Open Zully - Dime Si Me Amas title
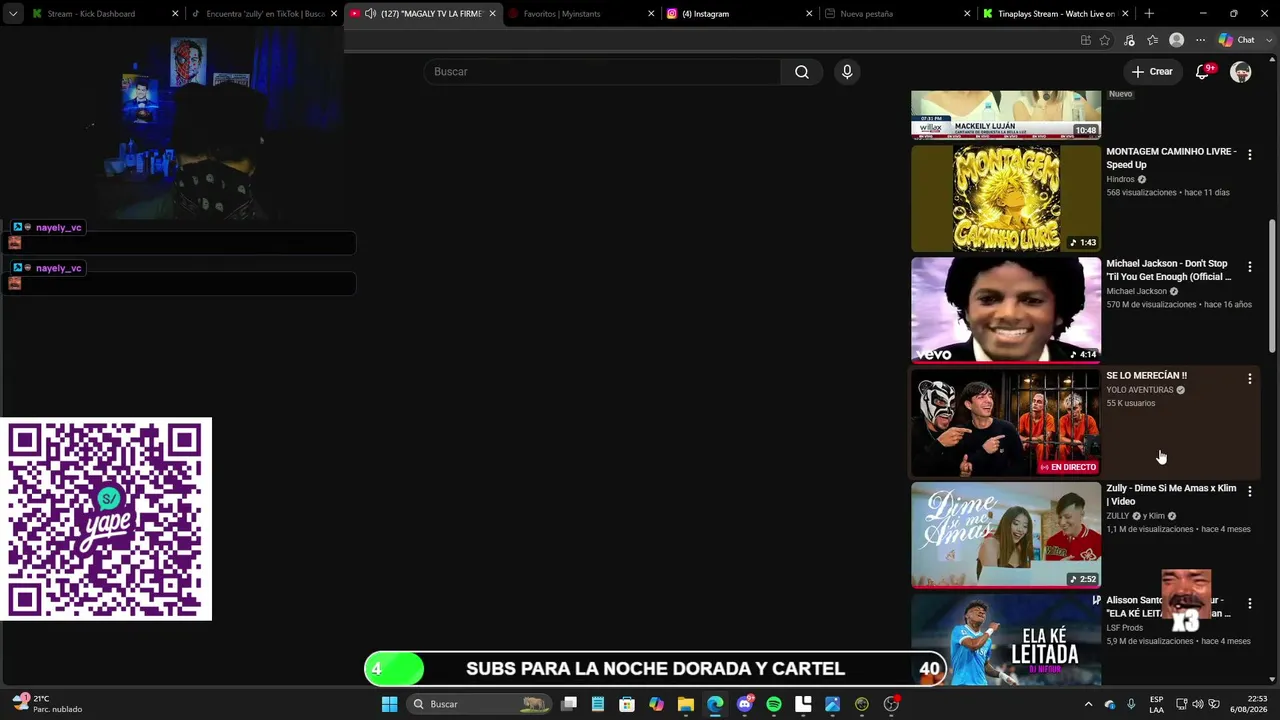 (1171, 495)
